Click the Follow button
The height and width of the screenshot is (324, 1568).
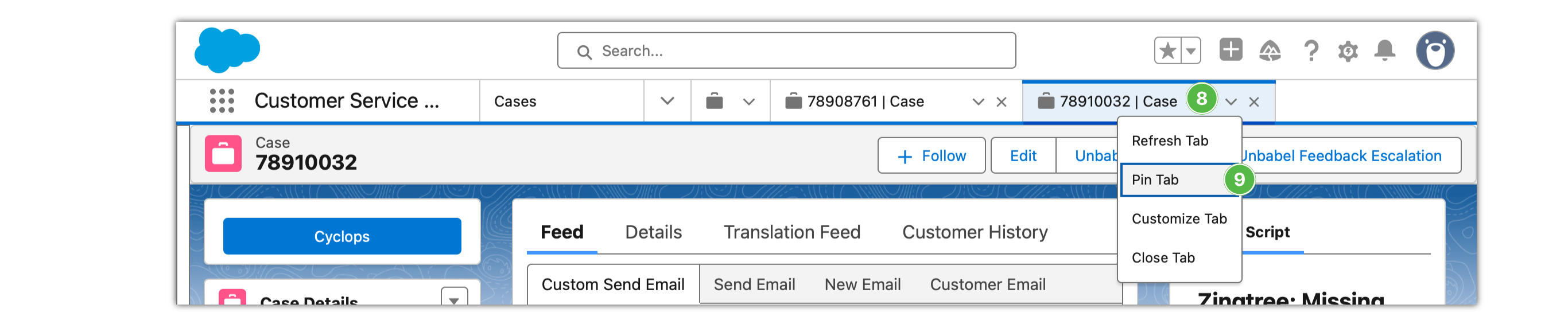click(931, 156)
